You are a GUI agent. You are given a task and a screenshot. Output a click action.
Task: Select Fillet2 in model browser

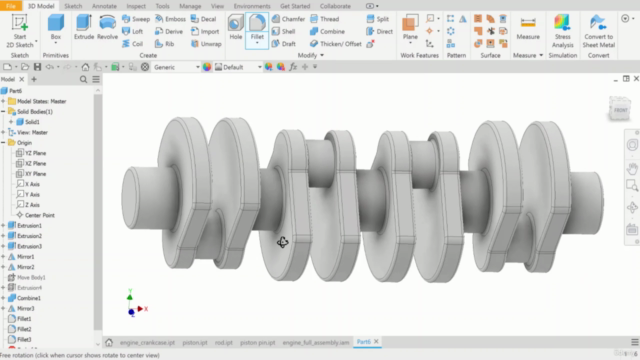click(x=20, y=329)
